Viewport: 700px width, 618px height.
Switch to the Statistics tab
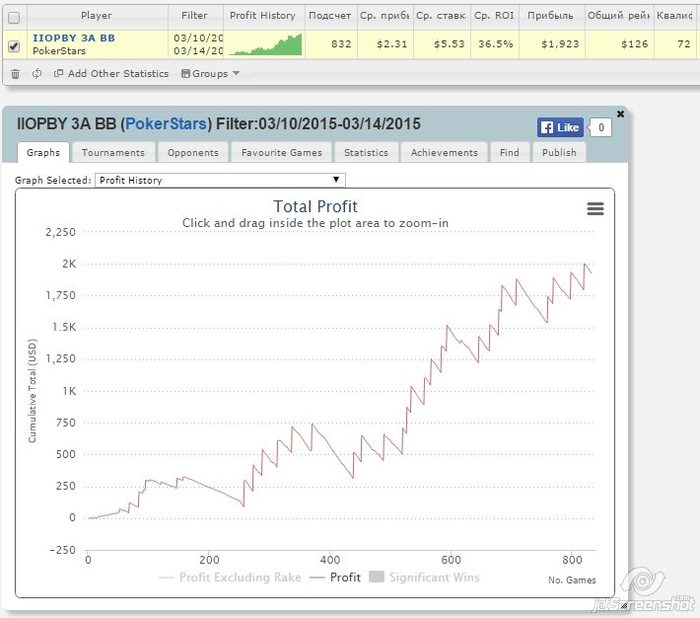click(x=366, y=153)
